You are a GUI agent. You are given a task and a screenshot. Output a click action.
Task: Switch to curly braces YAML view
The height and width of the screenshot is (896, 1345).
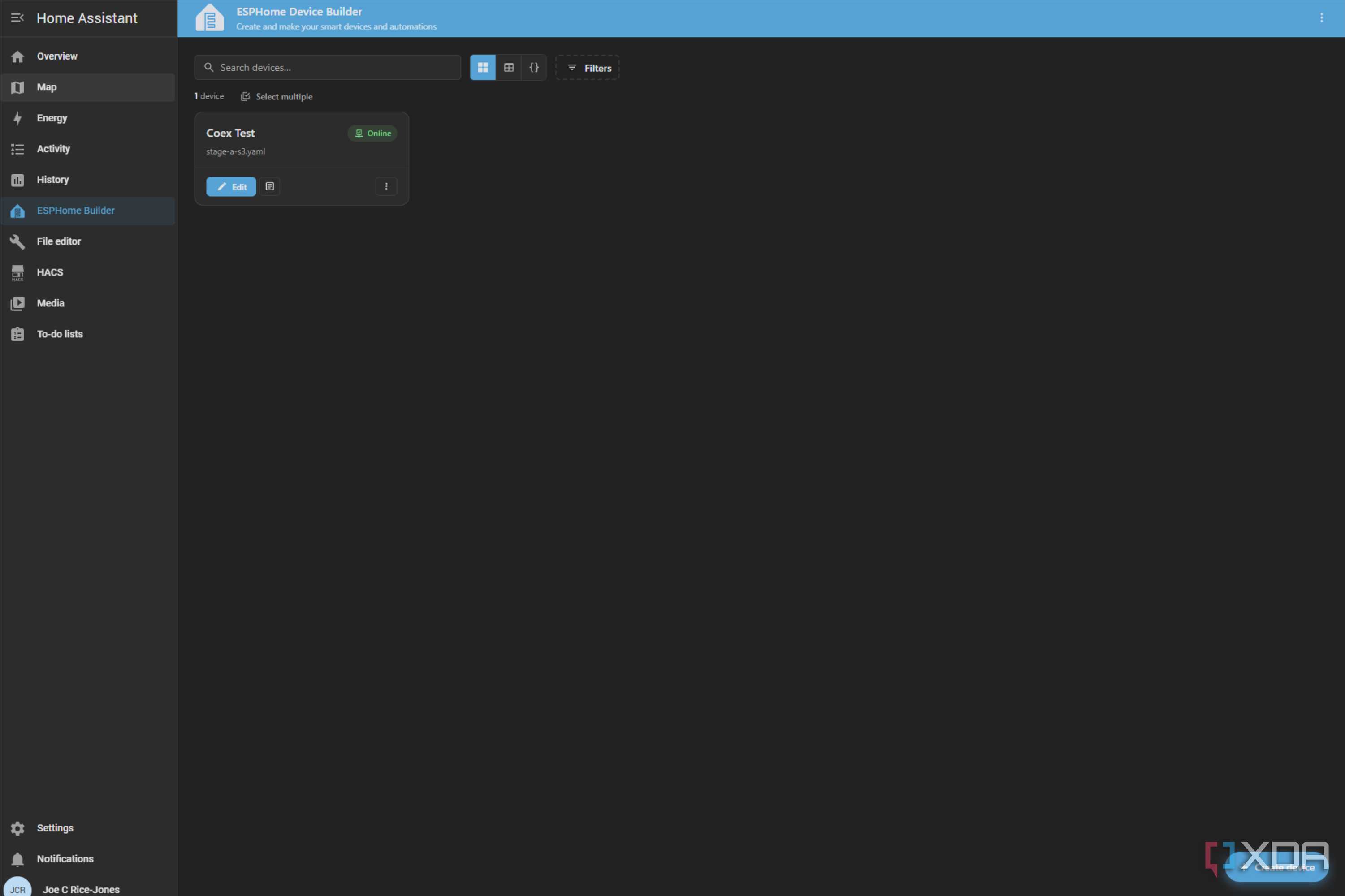[x=534, y=68]
